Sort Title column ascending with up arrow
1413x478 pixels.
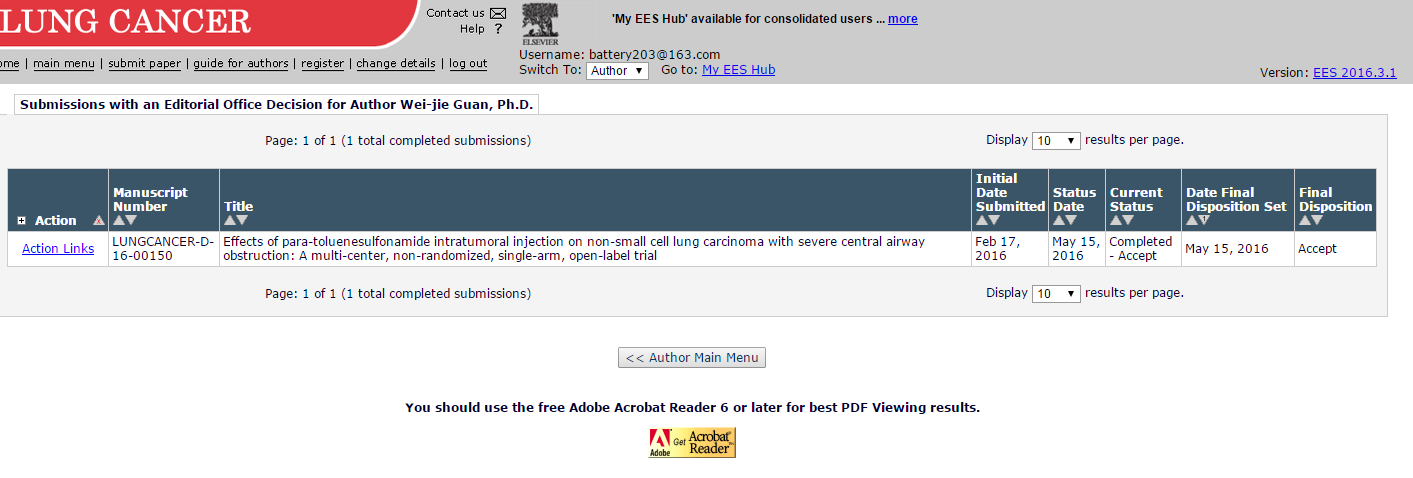(x=229, y=220)
